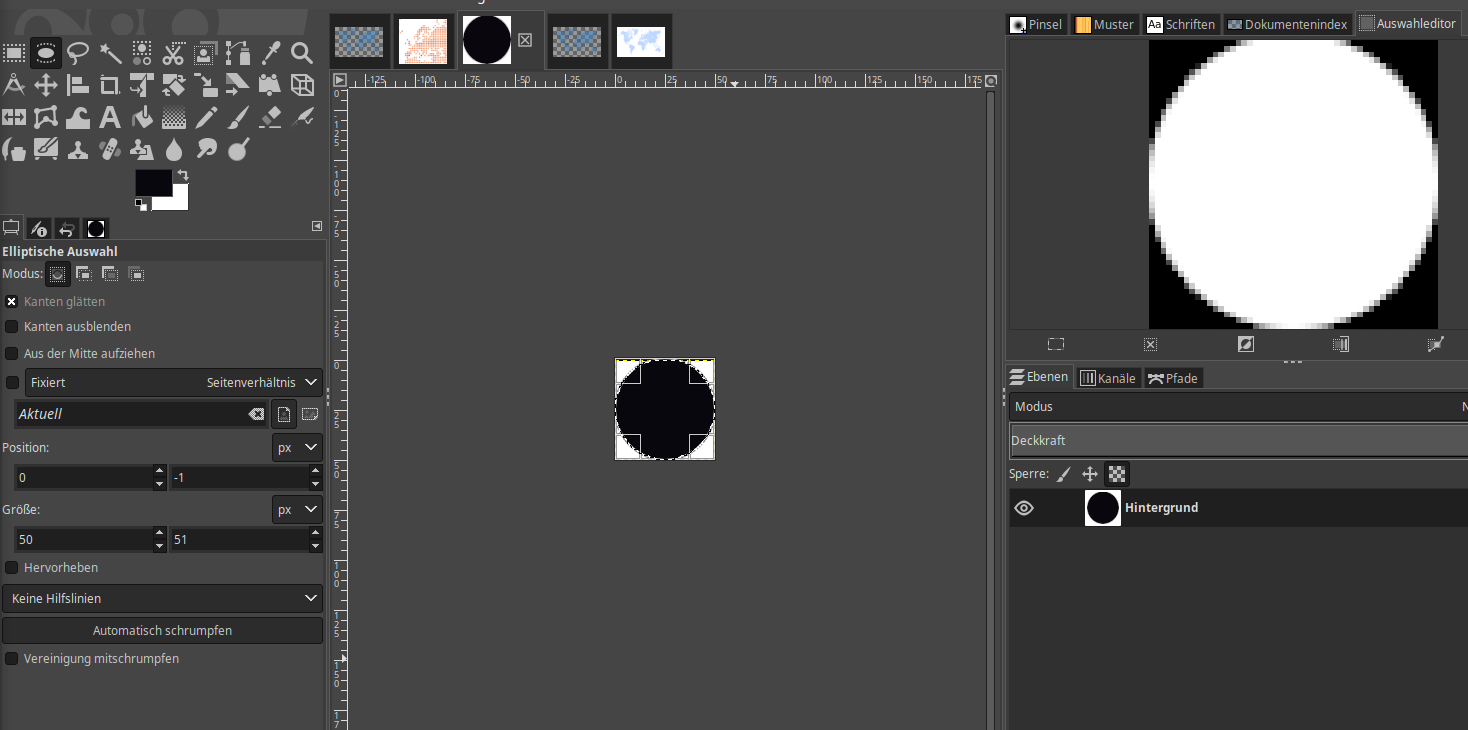Select the Paths tool
This screenshot has height=730, width=1468.
(x=238, y=53)
